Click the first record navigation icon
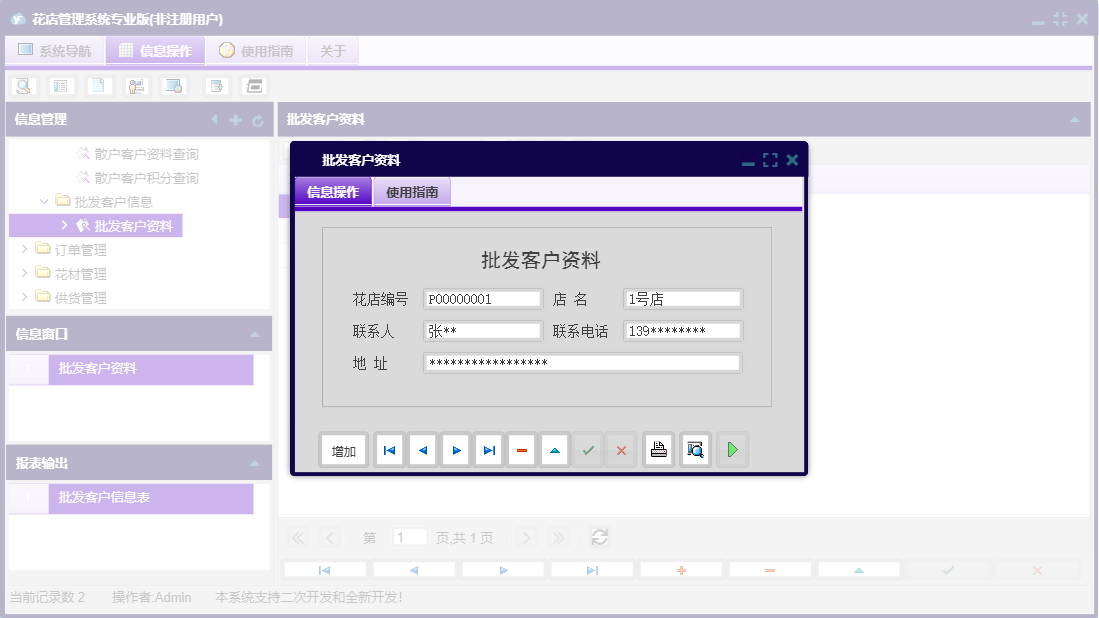The height and width of the screenshot is (618, 1099). click(x=389, y=449)
